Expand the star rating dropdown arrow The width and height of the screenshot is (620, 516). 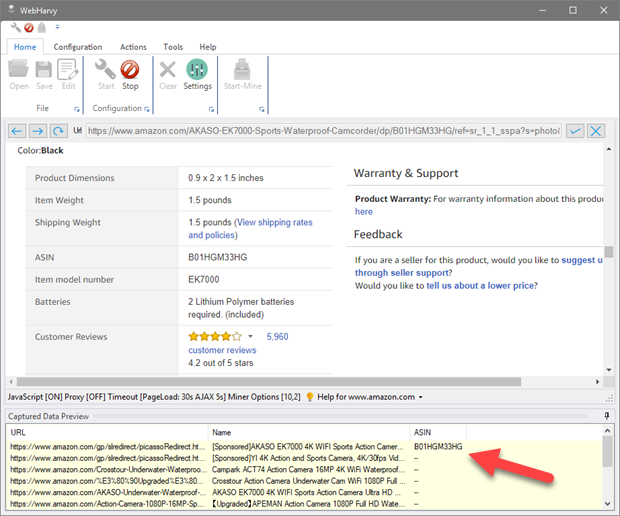(250, 337)
